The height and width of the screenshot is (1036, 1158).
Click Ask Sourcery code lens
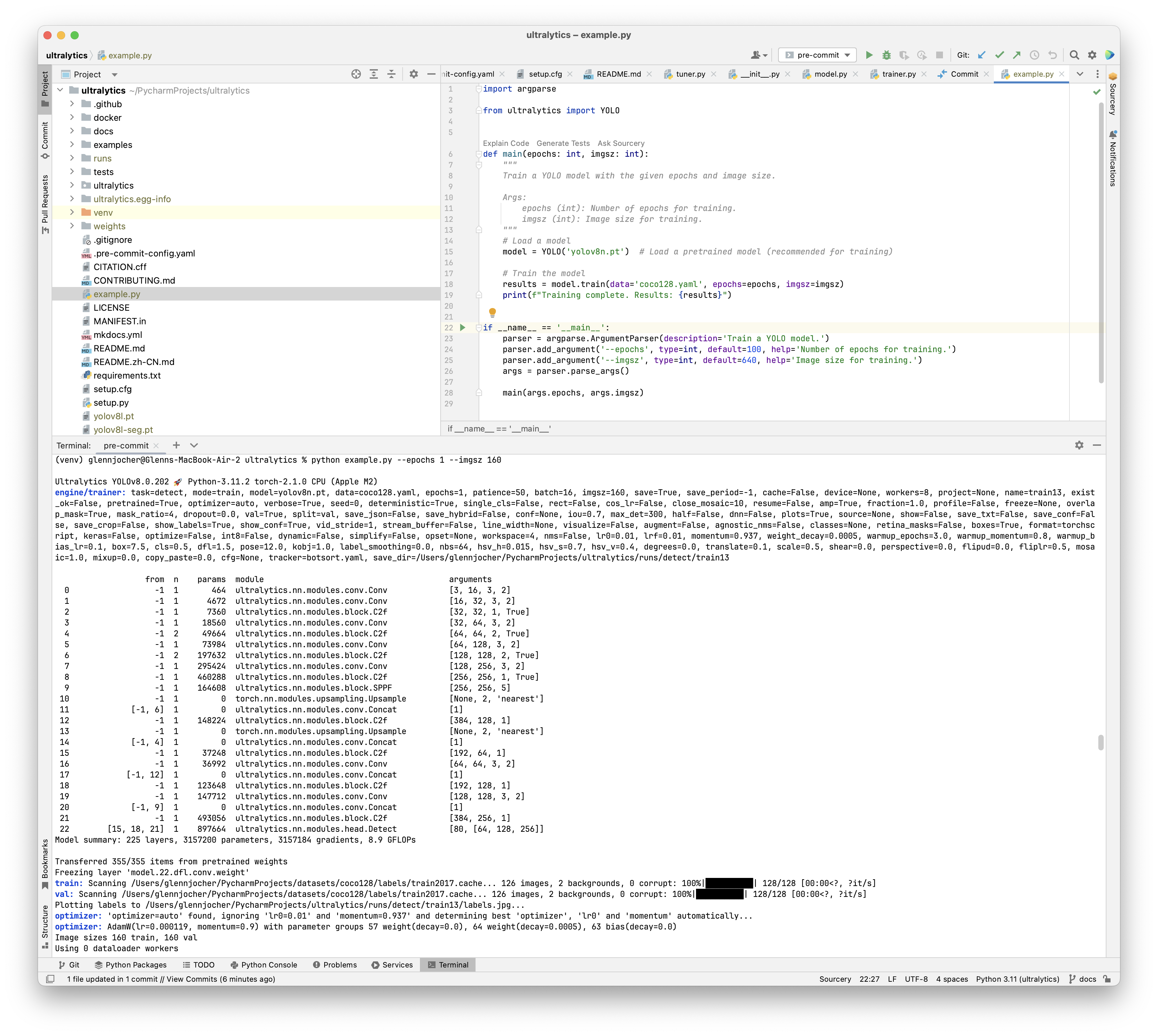click(621, 143)
